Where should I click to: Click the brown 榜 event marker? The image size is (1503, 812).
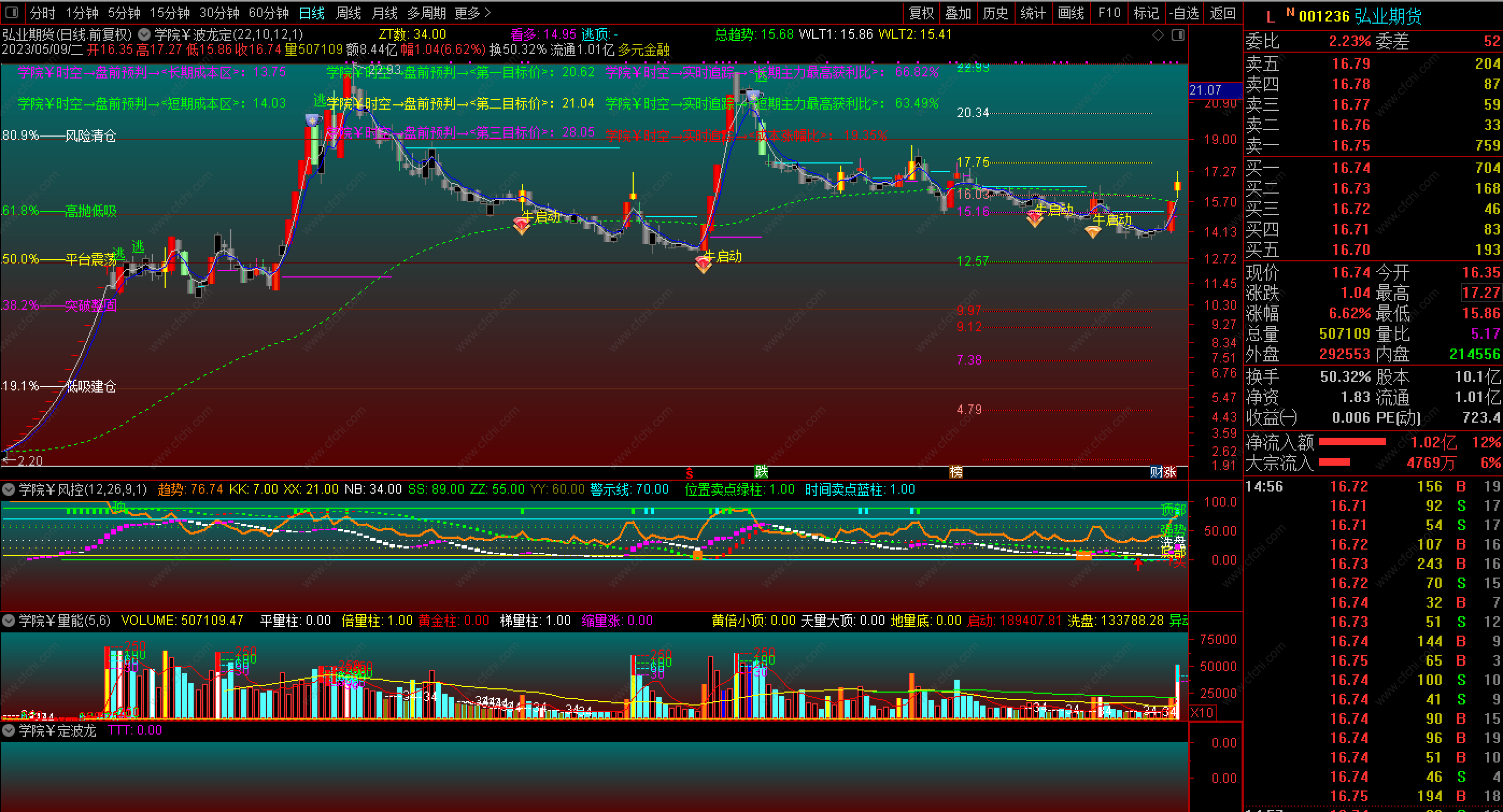pos(956,471)
